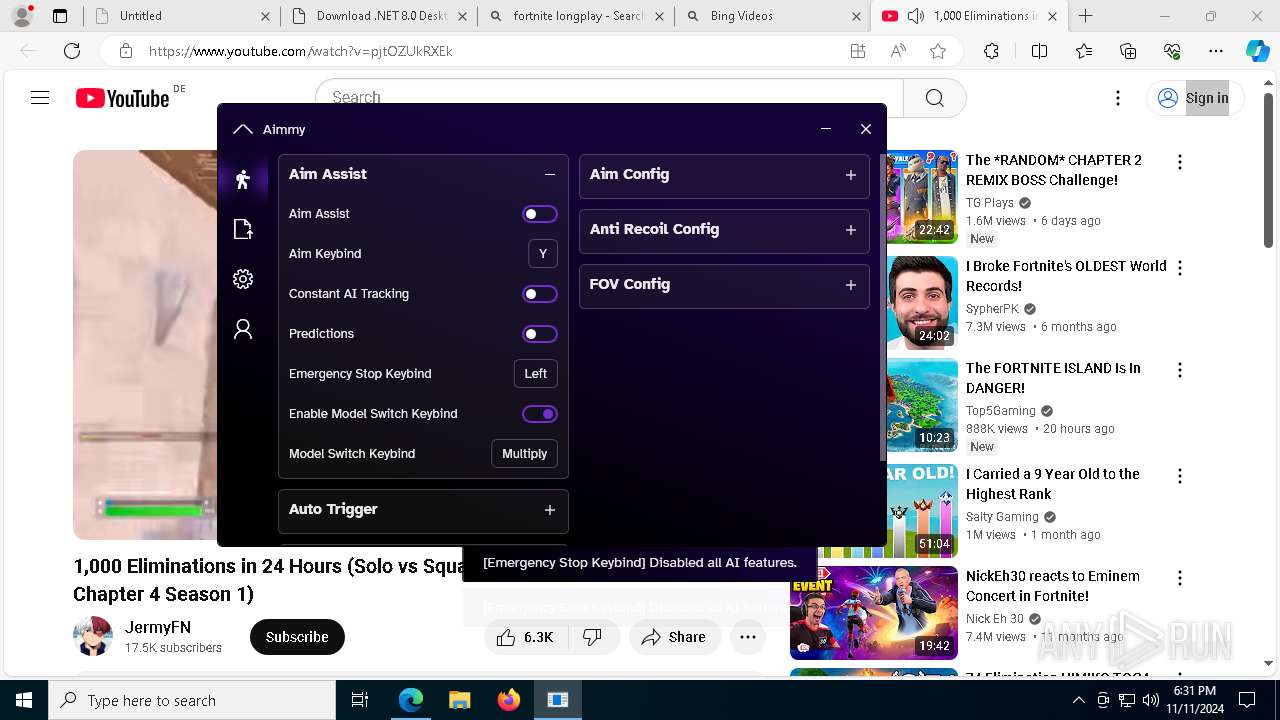Screen dimensions: 1280x720
Task: Switch to Download .NET 8.0 Desktop tab
Action: pos(378,16)
